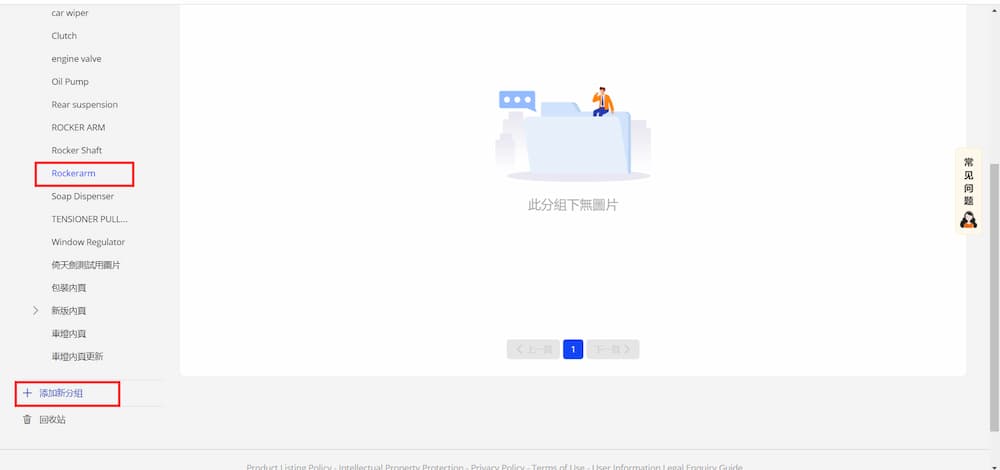Go to previous page with 上一頁 button
This screenshot has height=470, width=1000.
click(x=533, y=349)
